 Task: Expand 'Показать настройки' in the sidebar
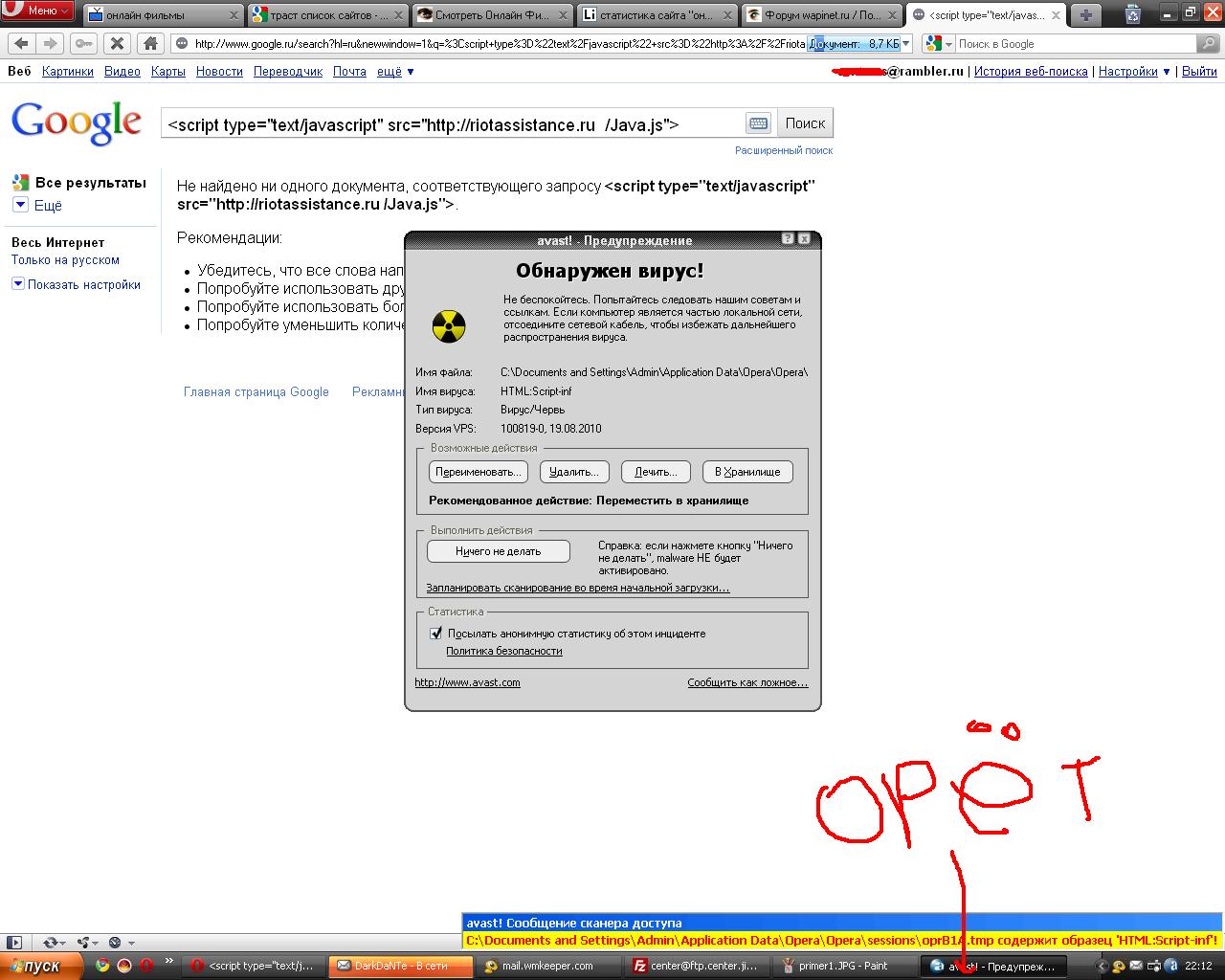pos(18,284)
